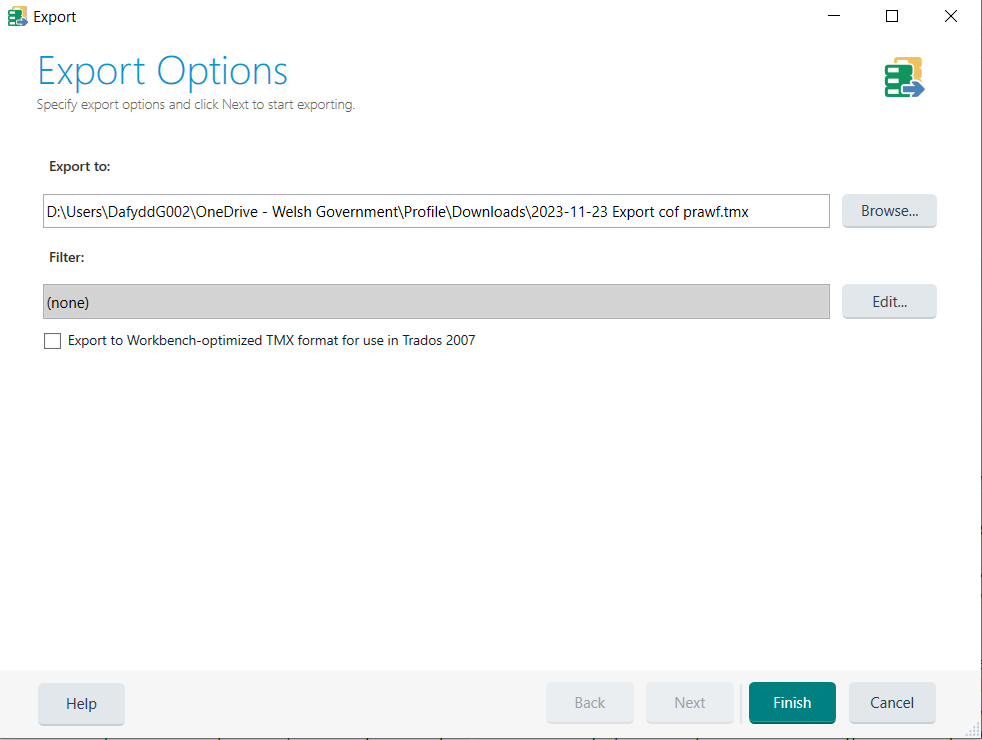
Task: Close the Export window
Action: click(951, 16)
